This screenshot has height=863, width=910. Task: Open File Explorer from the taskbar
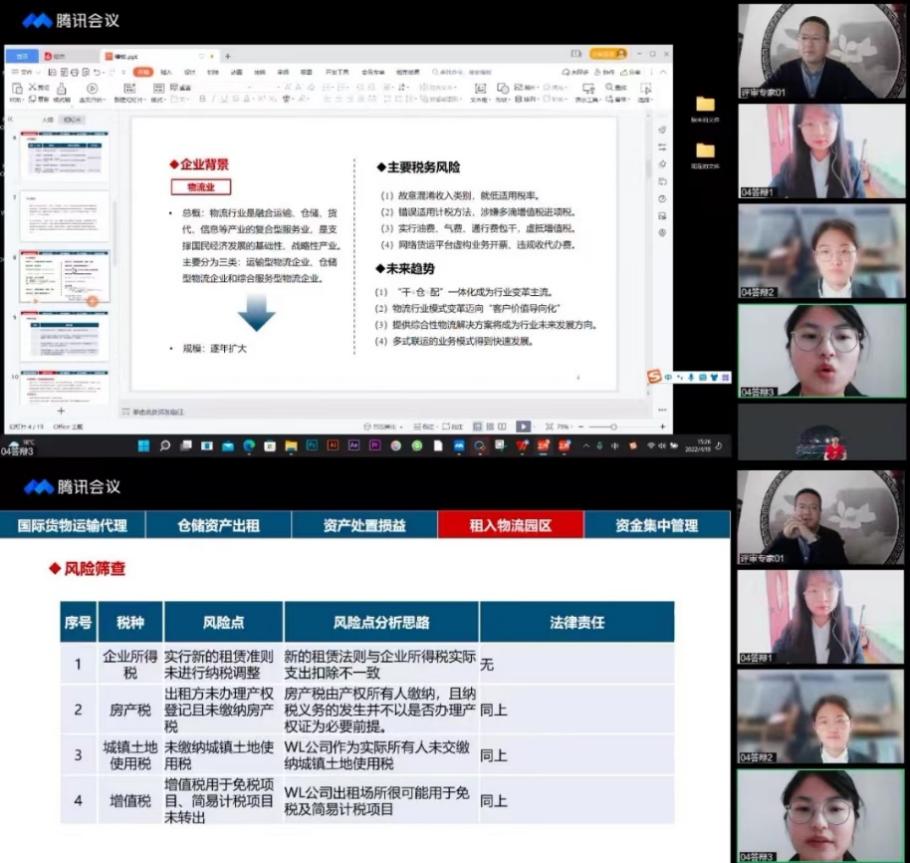(290, 446)
